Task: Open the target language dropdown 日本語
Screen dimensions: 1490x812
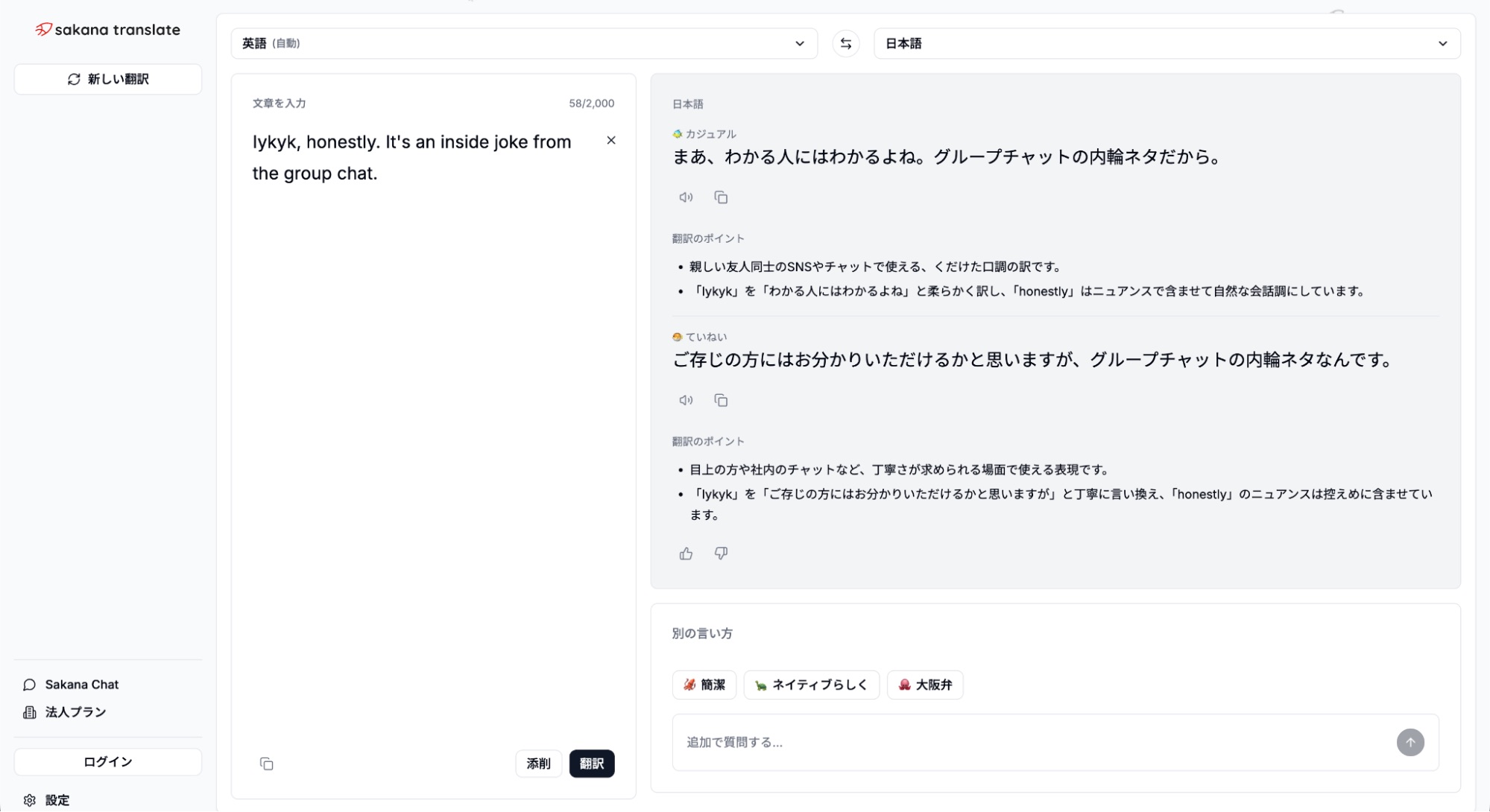Action: click(x=1167, y=43)
